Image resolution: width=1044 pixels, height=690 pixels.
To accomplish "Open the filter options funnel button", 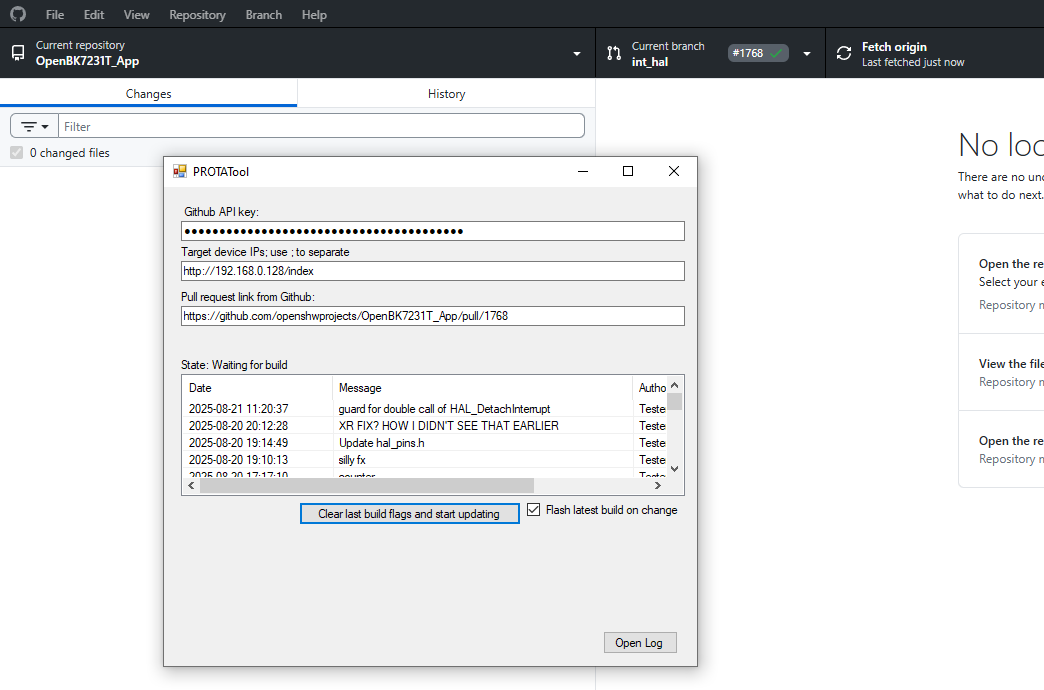I will pyautogui.click(x=35, y=126).
